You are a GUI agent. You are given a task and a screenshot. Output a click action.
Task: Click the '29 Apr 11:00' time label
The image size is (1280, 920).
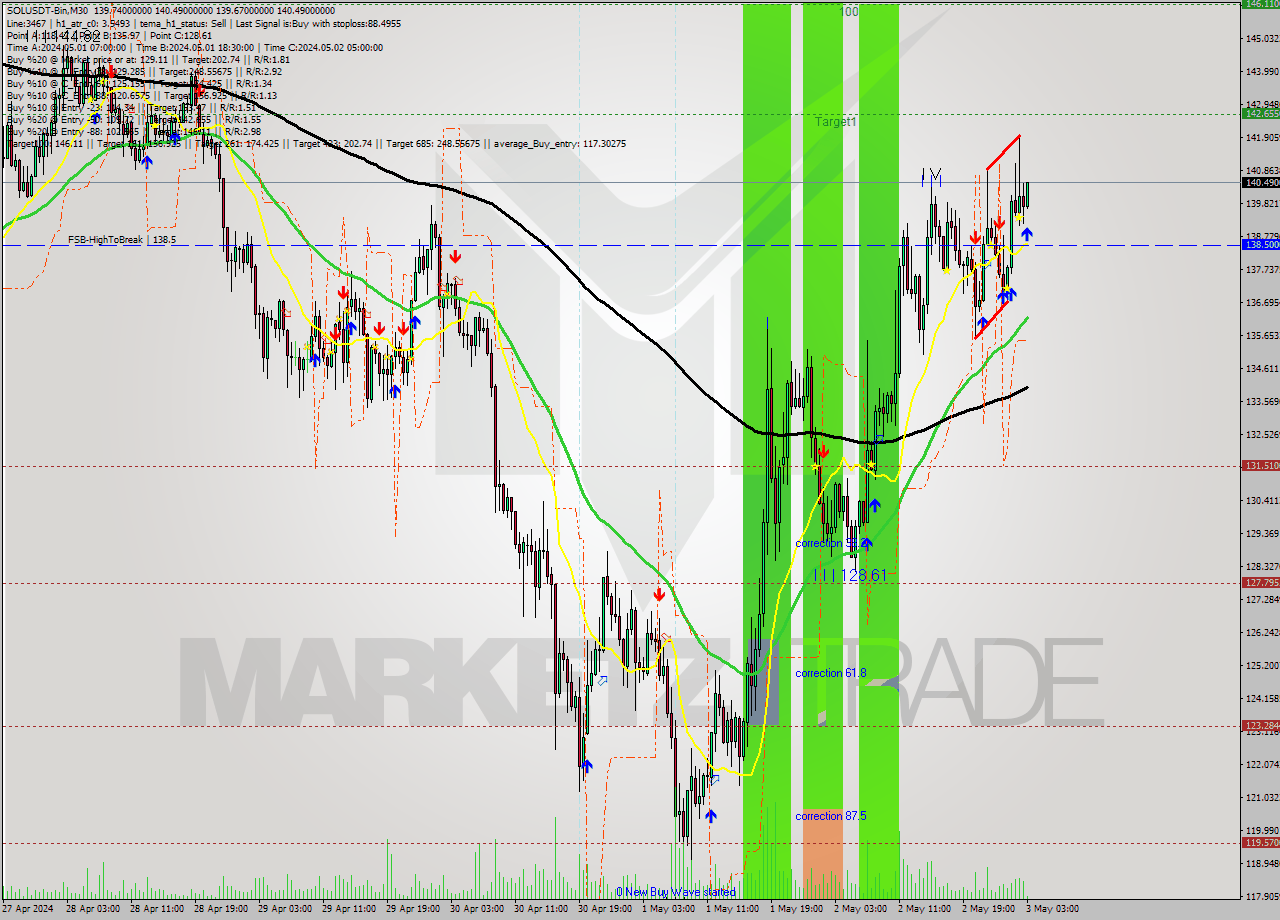(351, 909)
